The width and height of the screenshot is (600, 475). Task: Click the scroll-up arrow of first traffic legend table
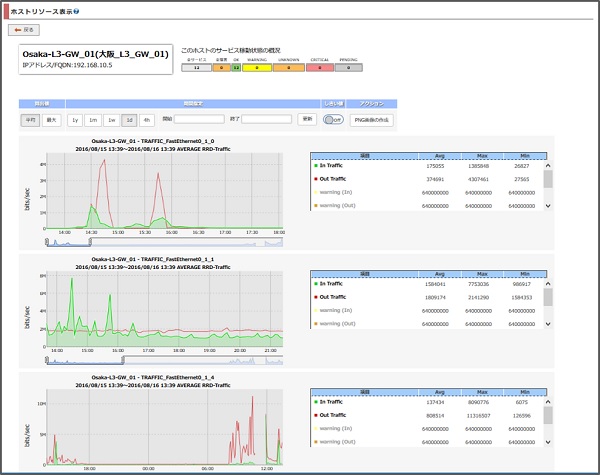548,166
